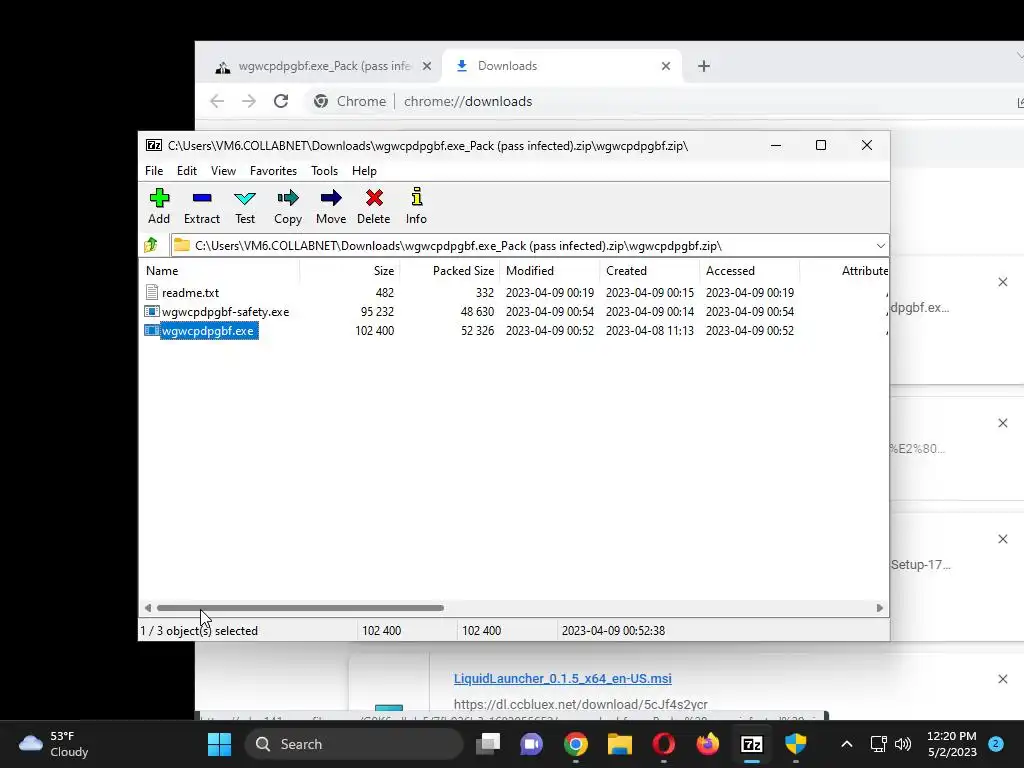This screenshot has height=768, width=1024.
Task: Close the wgwcpdpgbf.exe_Pack tab
Action: [x=426, y=66]
